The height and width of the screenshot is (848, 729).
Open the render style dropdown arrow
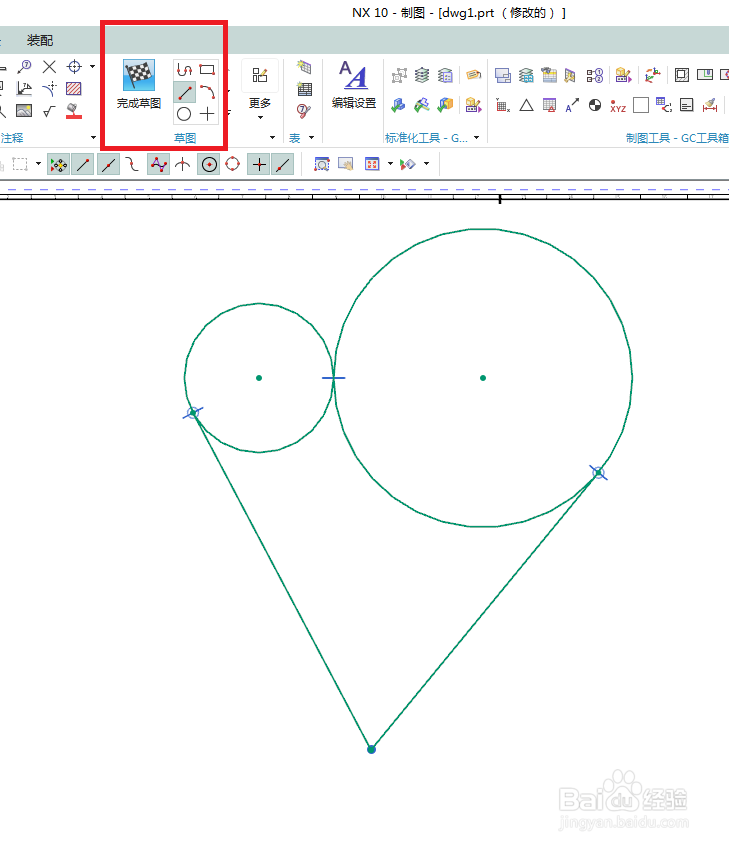[x=426, y=163]
